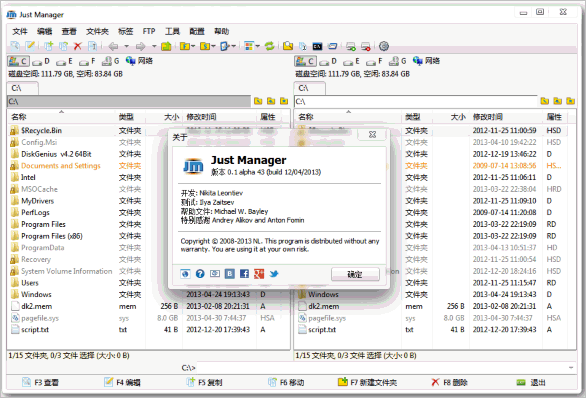Click F7 新建文件夹 button at bottom
The image size is (586, 398).
tap(367, 382)
